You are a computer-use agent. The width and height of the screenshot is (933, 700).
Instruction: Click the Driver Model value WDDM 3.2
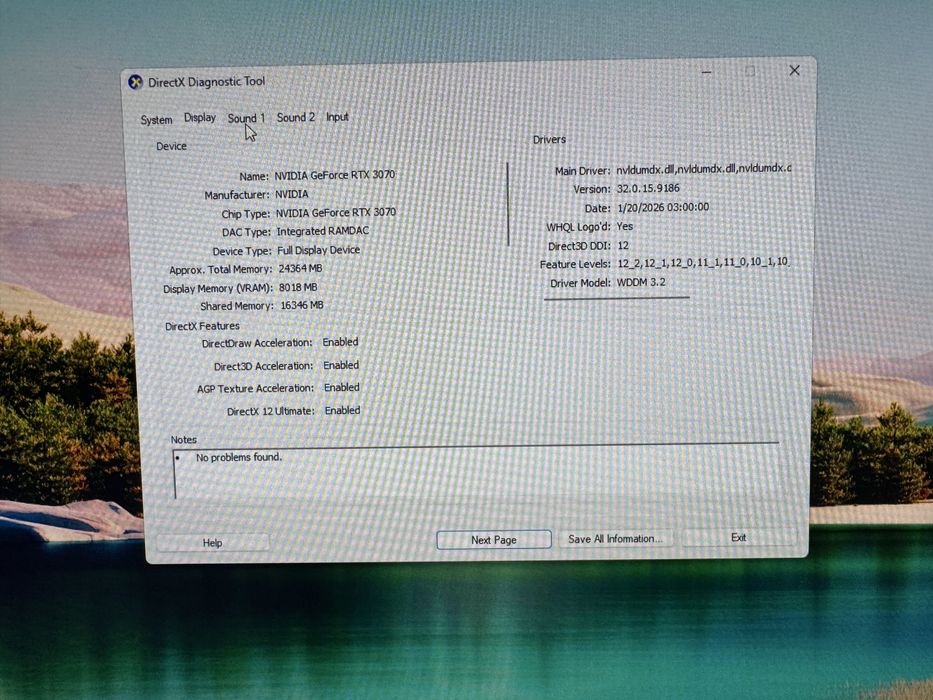point(641,282)
